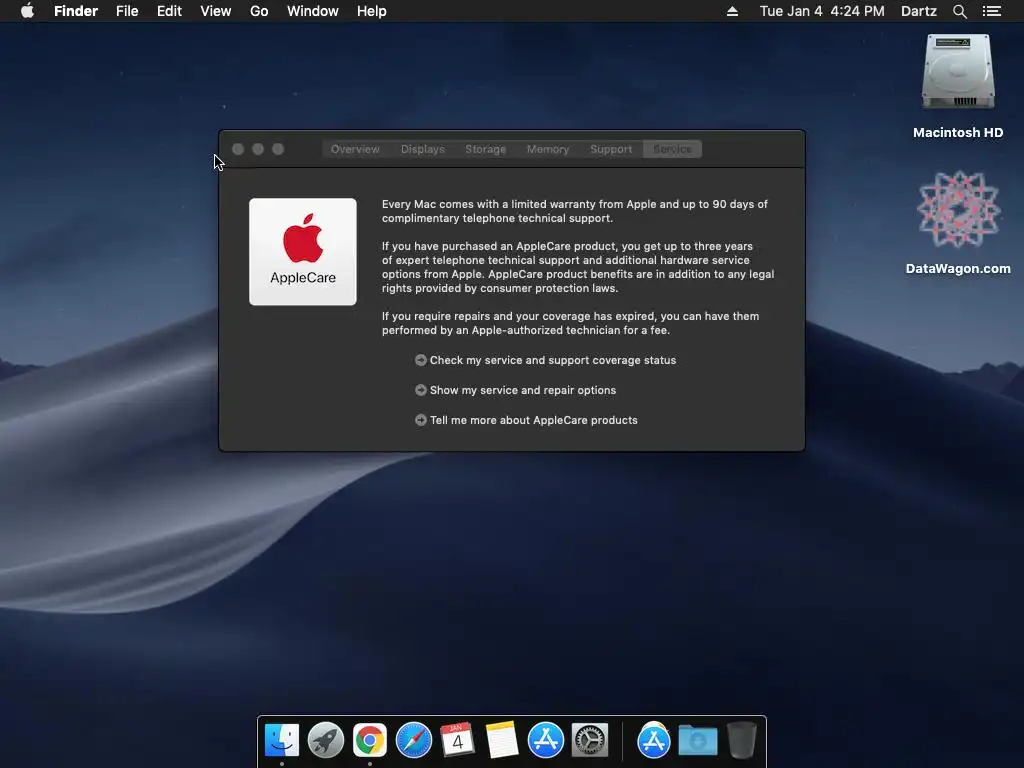Open the Trash in the Dock

[742, 740]
